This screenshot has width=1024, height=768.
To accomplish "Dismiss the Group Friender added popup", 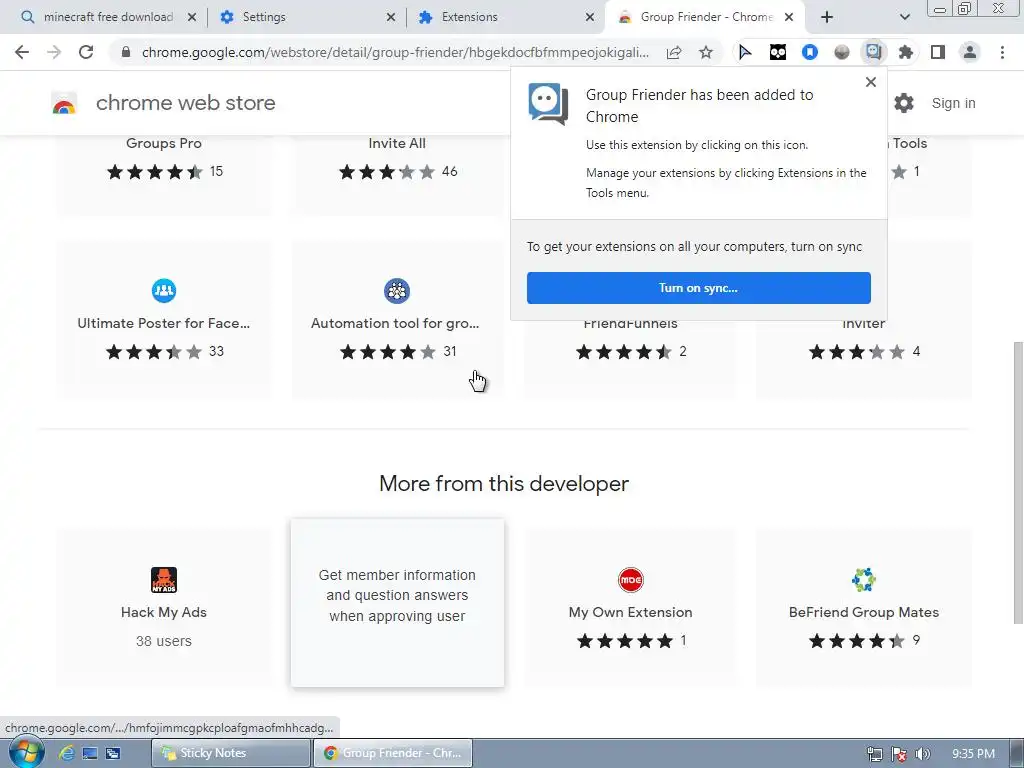I will (871, 82).
